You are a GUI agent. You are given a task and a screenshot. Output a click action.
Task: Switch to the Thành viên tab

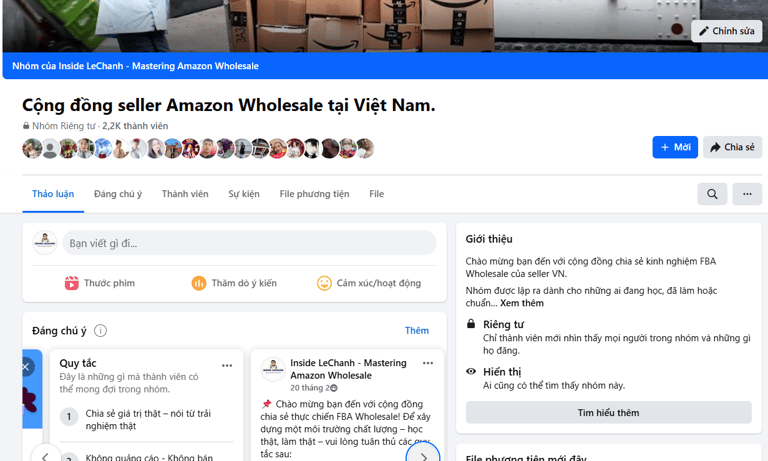pos(185,194)
